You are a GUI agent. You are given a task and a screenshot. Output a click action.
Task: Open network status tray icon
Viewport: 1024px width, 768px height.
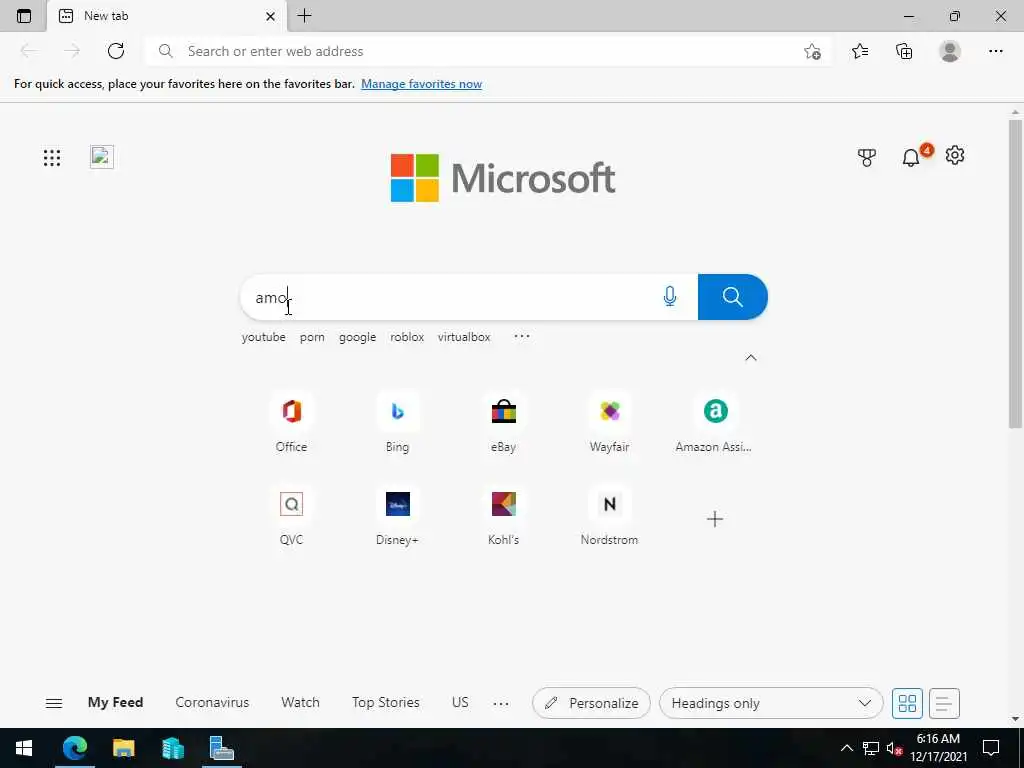pyautogui.click(x=871, y=748)
